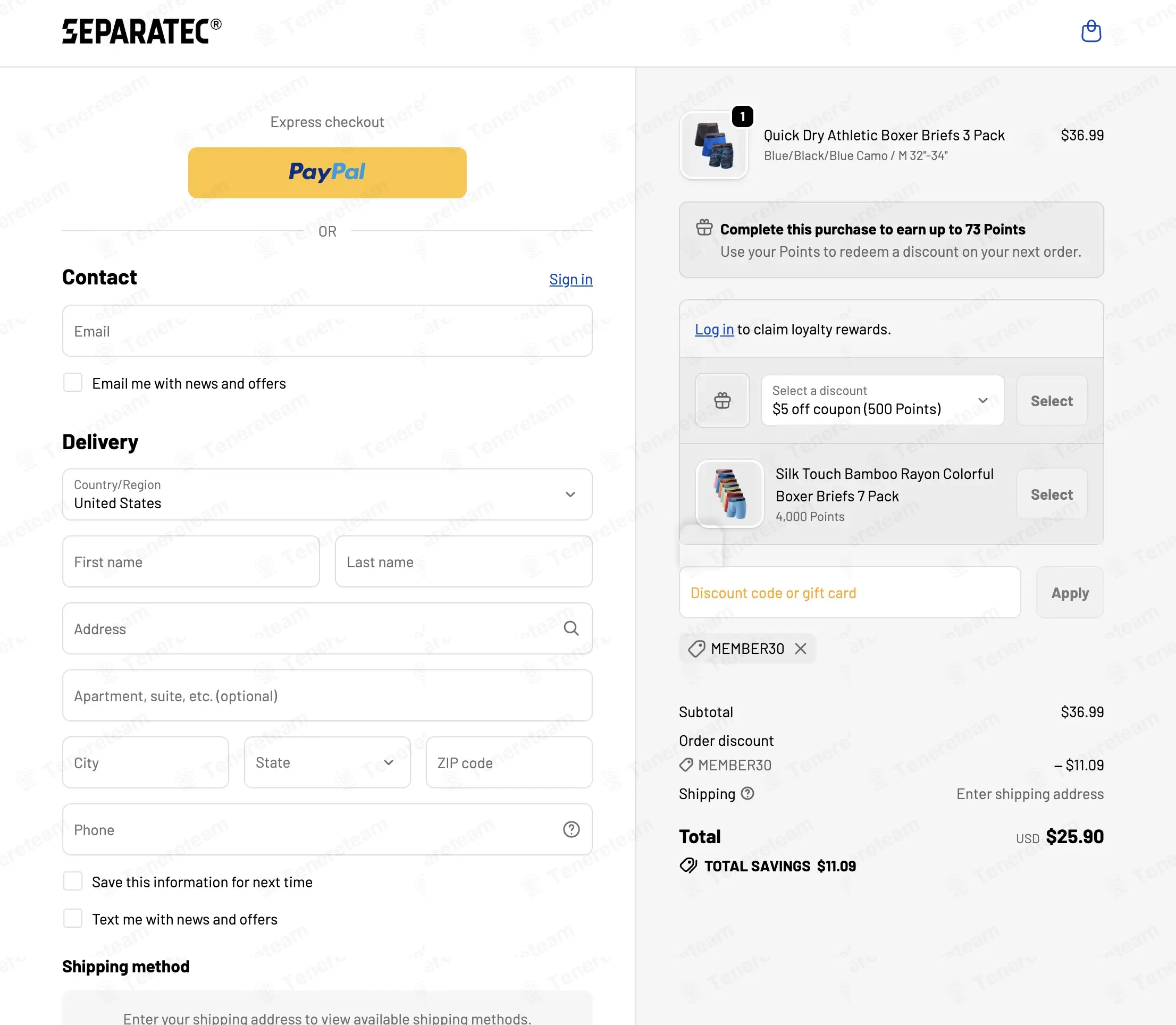The height and width of the screenshot is (1025, 1176).
Task: Focus the ZIP code field
Action: [x=509, y=762]
